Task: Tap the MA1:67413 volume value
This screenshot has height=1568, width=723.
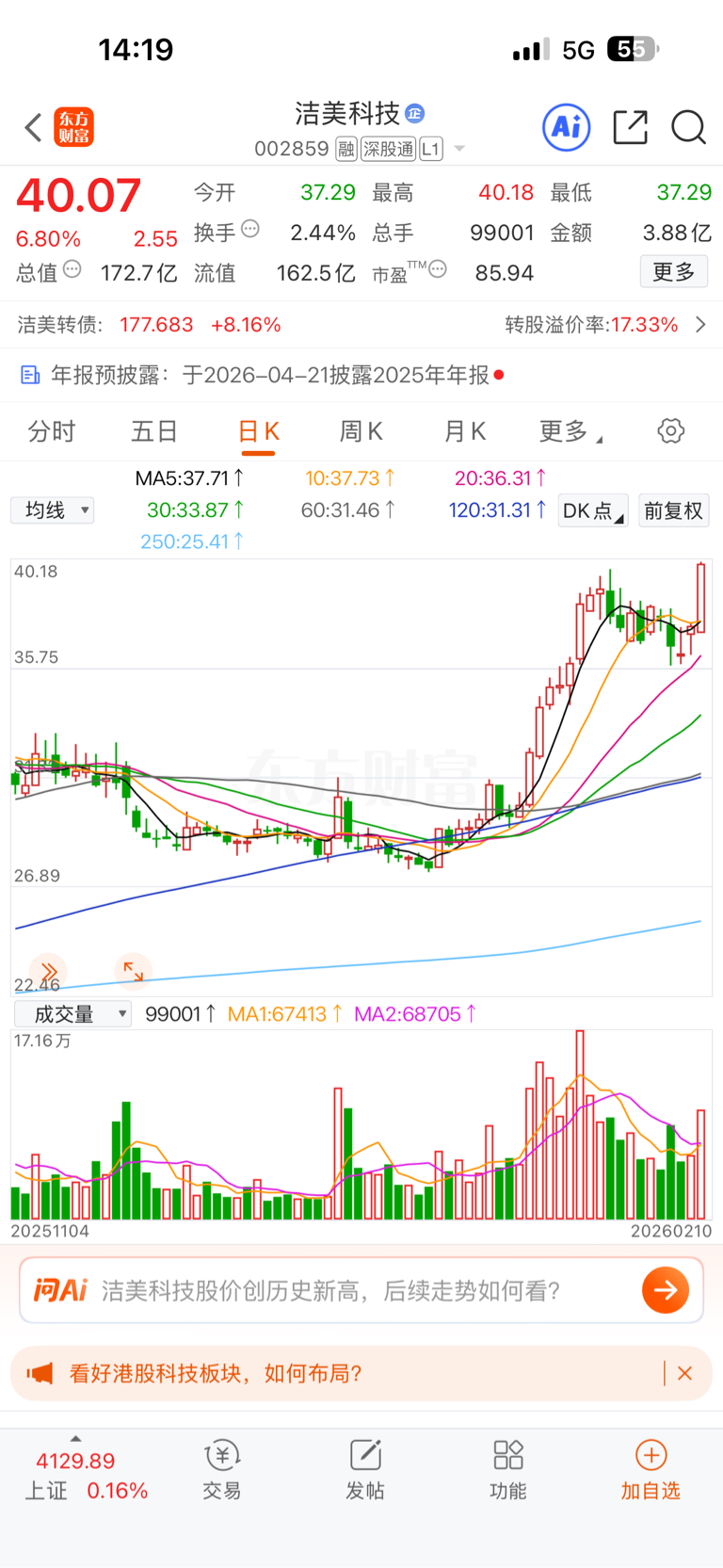Action: (285, 1014)
